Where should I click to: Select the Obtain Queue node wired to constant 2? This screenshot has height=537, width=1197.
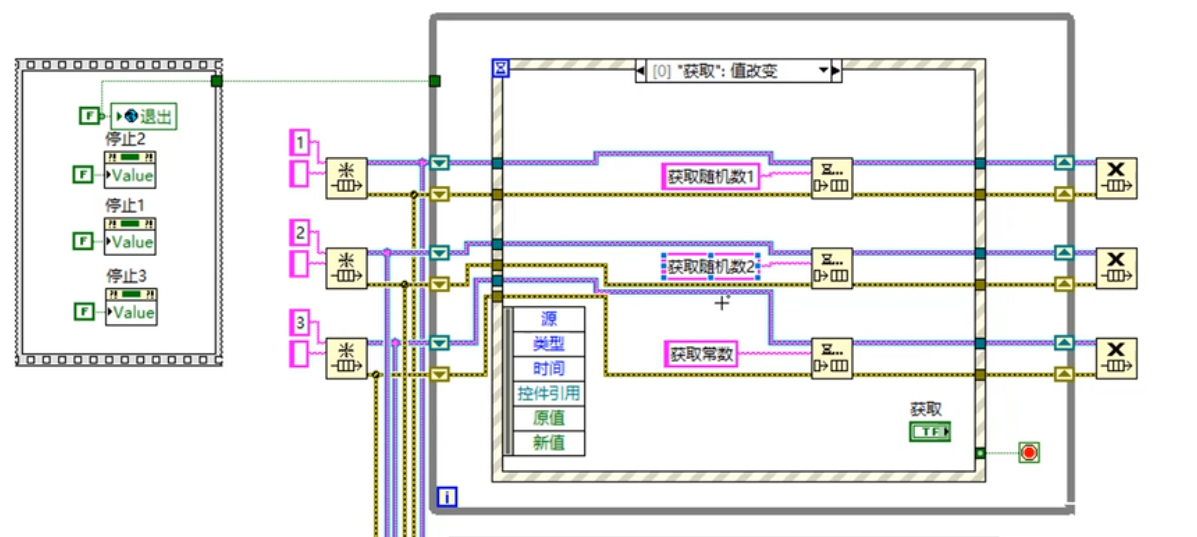point(347,268)
